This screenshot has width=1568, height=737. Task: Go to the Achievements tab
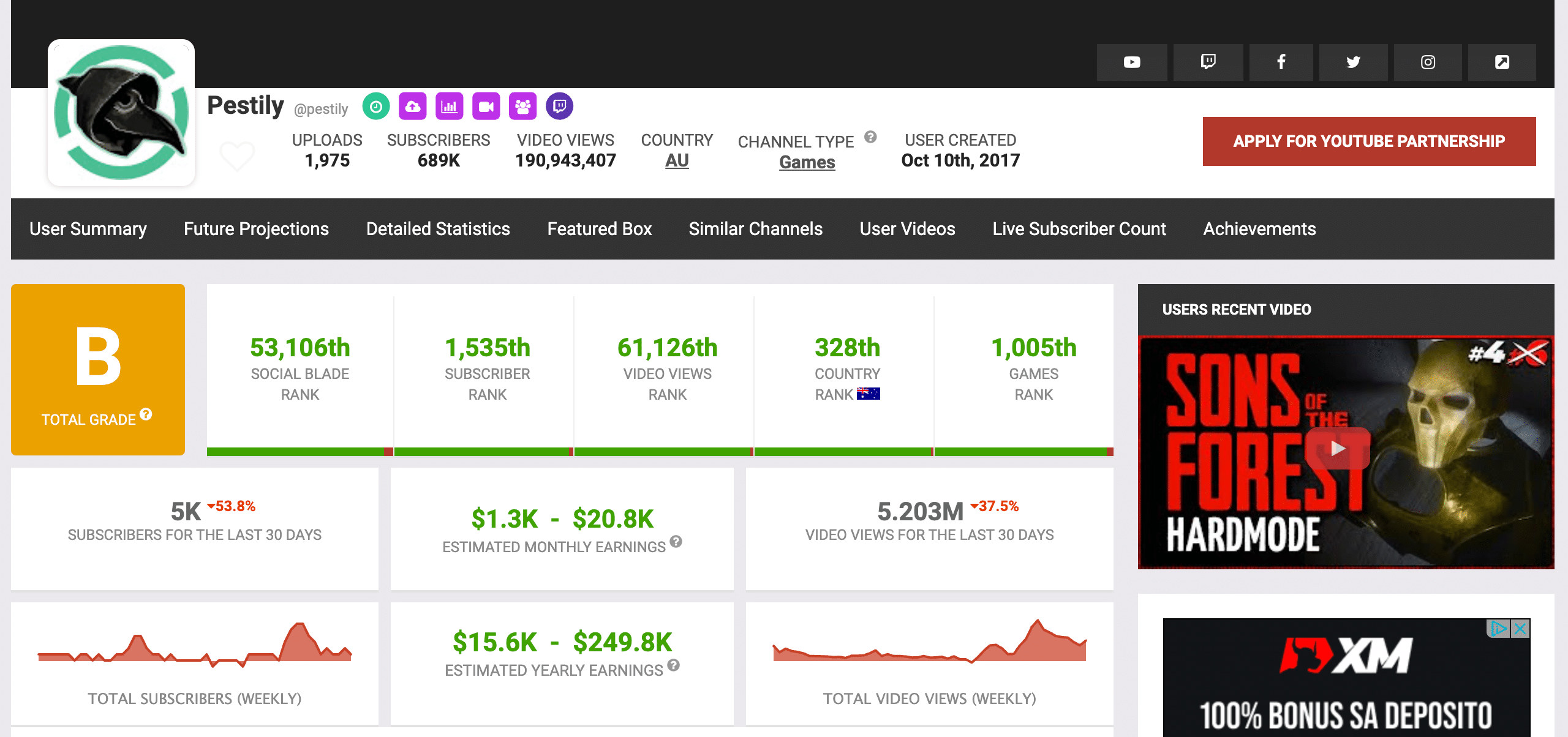[1259, 229]
